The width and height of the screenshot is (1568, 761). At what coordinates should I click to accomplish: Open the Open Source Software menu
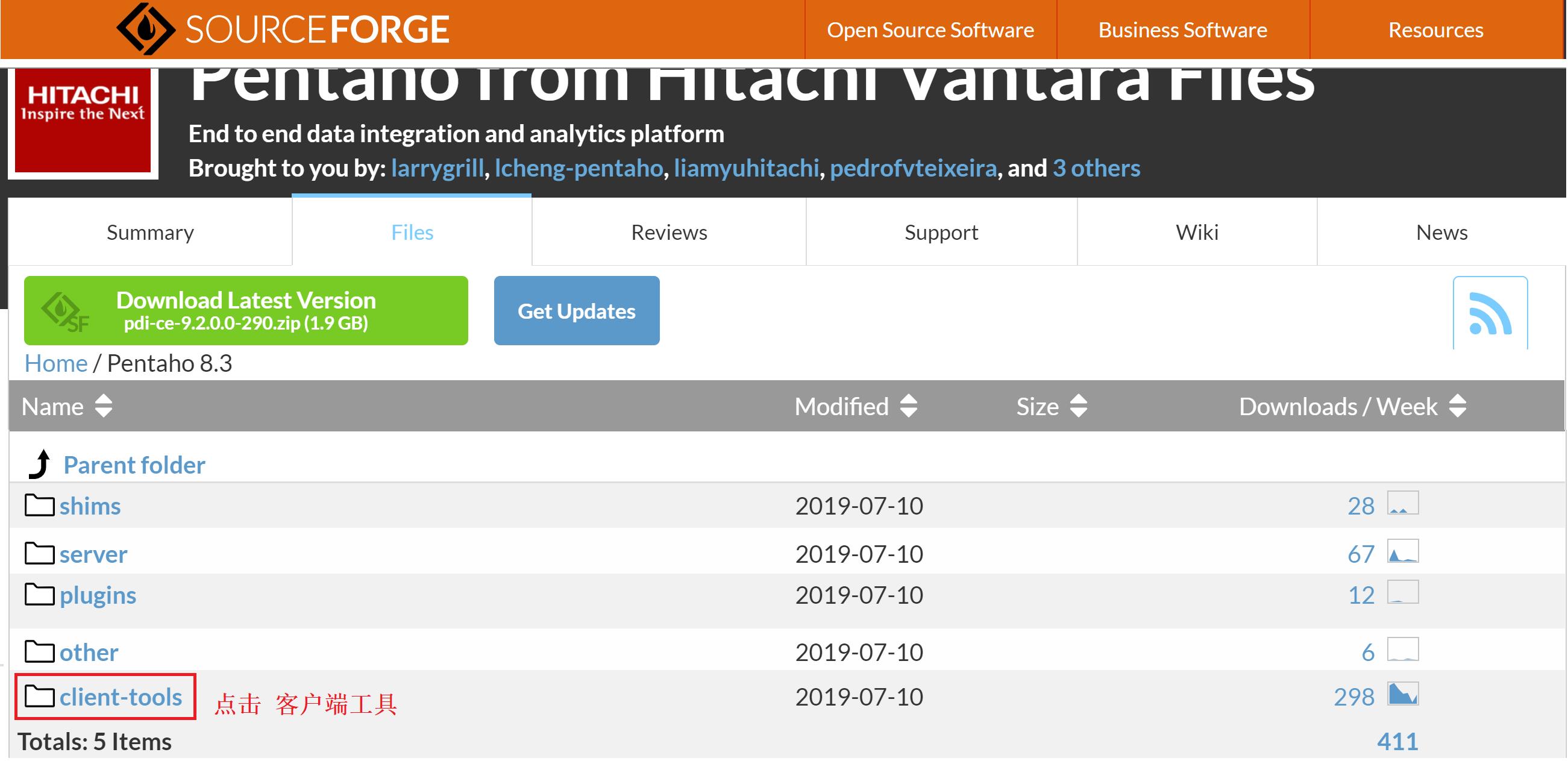930,30
